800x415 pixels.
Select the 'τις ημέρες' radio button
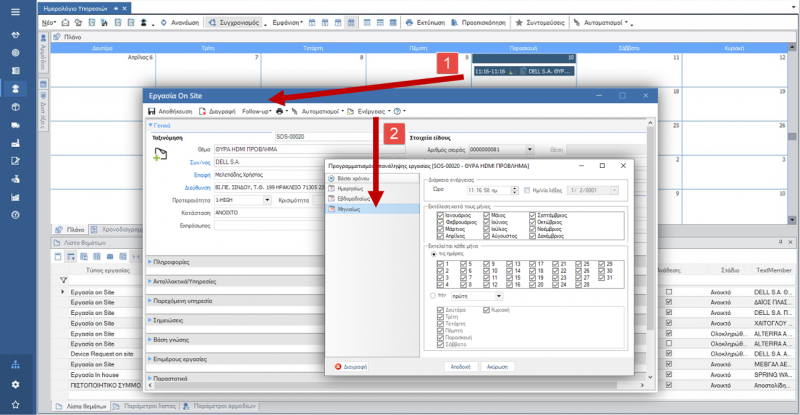[x=434, y=254]
